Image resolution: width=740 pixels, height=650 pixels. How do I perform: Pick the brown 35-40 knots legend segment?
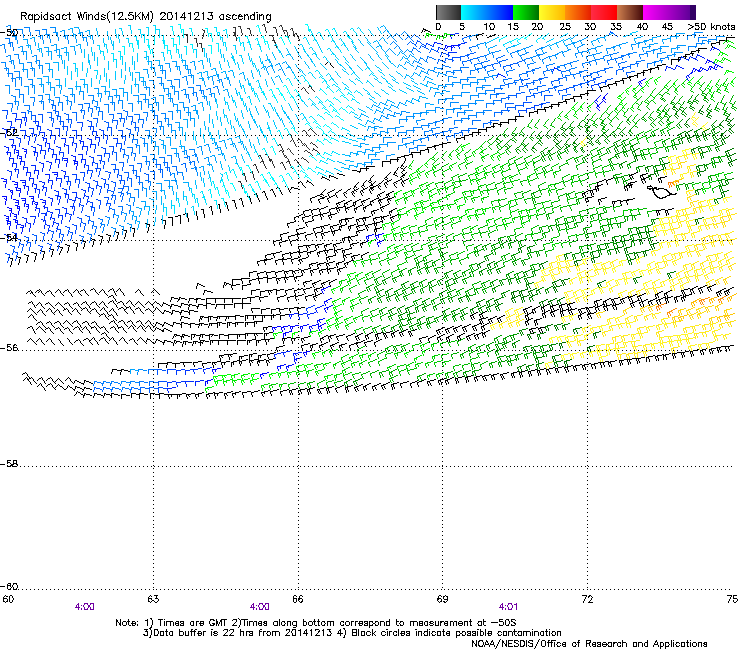point(630,12)
